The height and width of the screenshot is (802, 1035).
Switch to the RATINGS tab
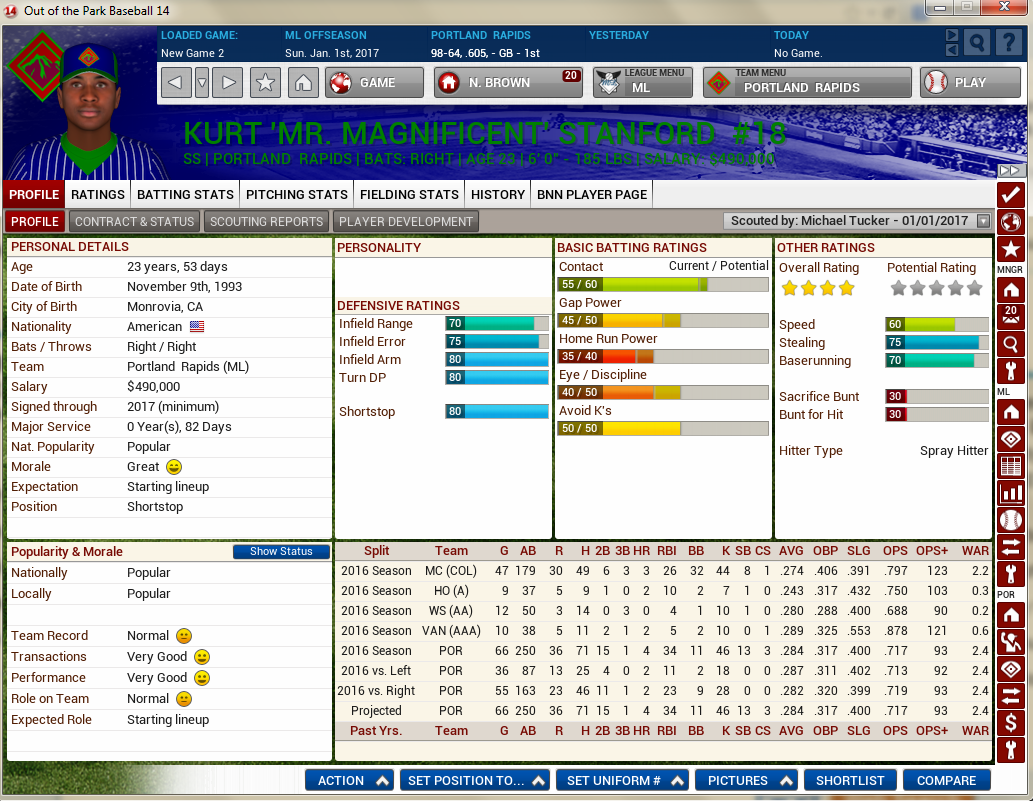coord(98,195)
